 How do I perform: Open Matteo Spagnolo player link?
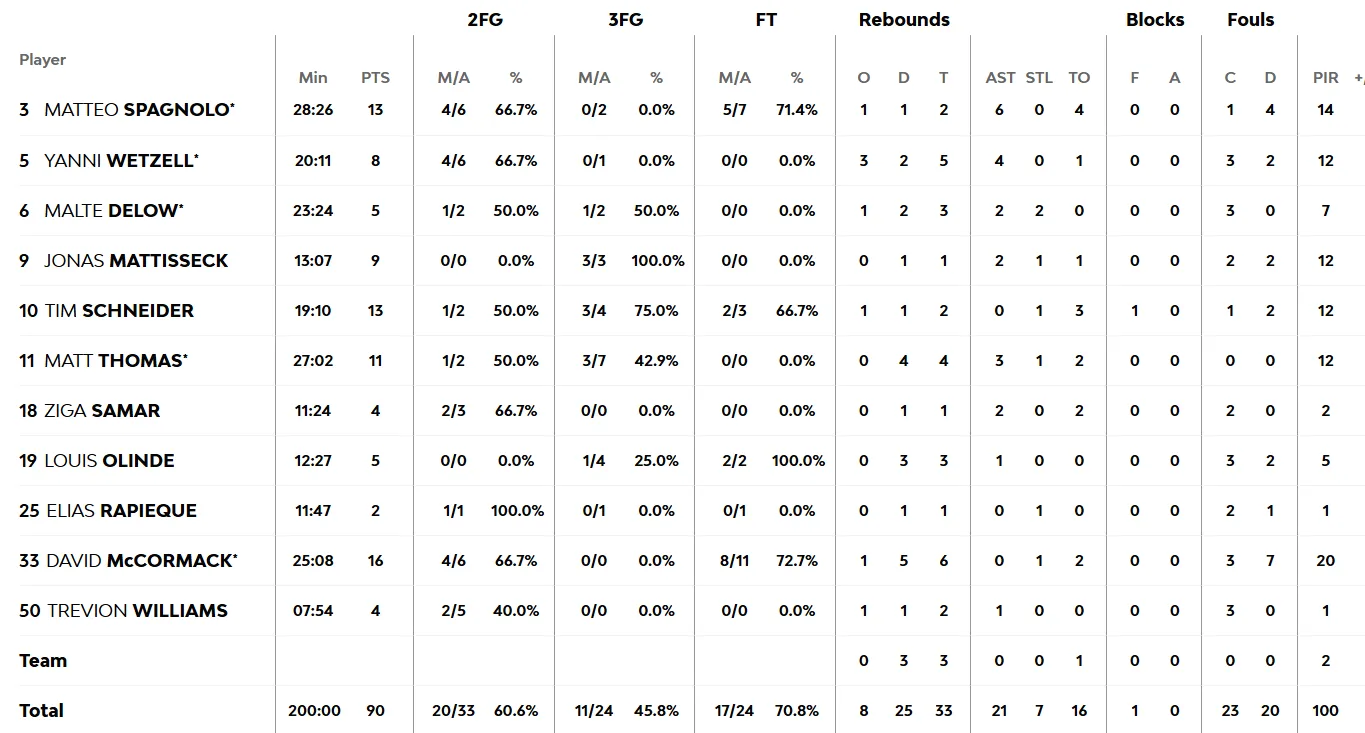pos(137,110)
